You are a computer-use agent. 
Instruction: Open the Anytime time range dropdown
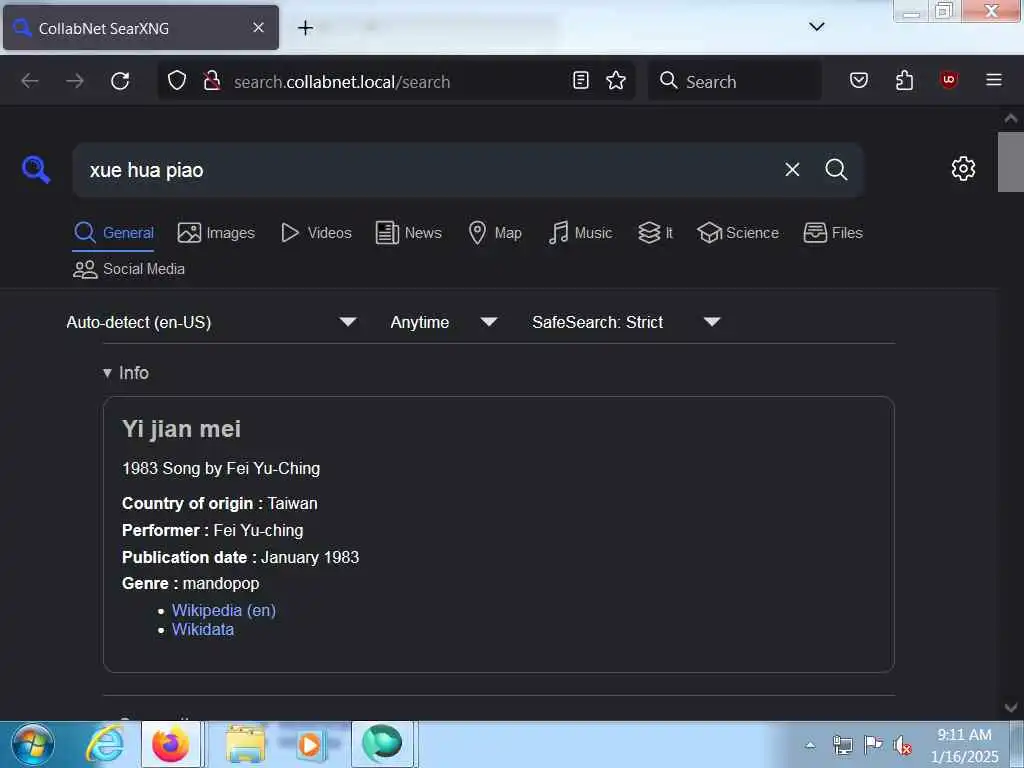pos(444,322)
